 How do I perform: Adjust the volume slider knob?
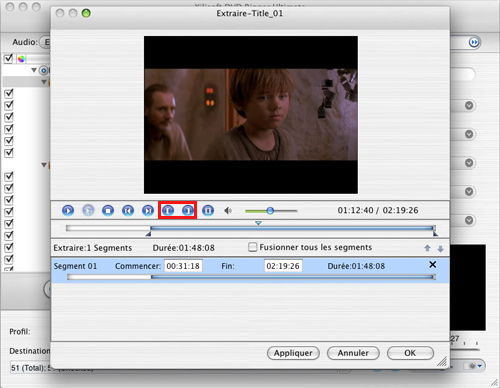click(x=270, y=211)
